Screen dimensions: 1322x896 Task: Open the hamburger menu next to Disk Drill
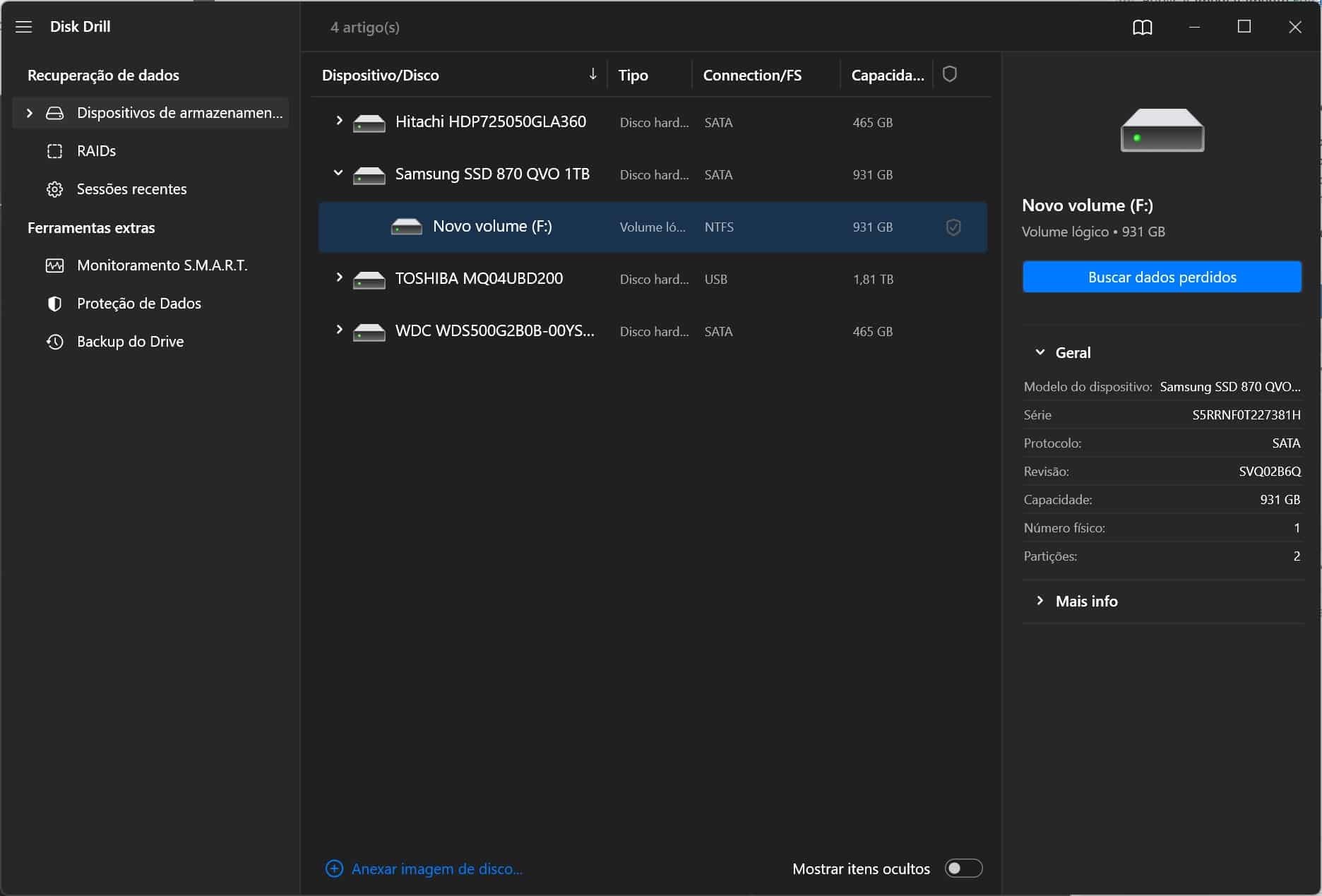coord(24,27)
